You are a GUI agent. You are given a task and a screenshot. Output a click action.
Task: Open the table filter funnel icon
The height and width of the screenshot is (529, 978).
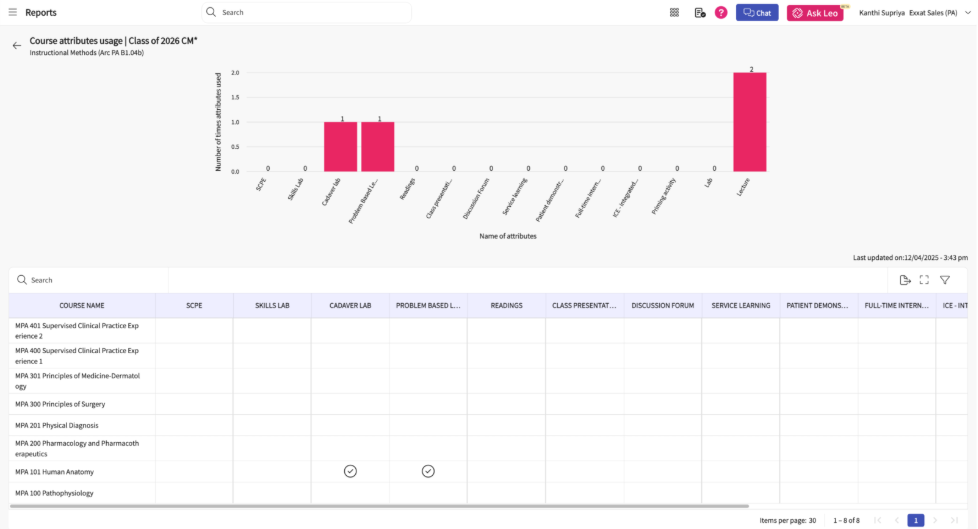[945, 280]
